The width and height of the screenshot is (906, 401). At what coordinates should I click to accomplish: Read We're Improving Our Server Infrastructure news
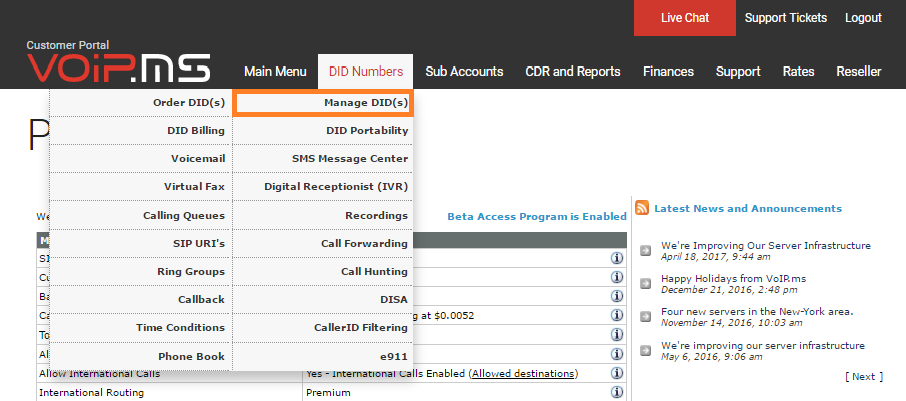coord(766,246)
